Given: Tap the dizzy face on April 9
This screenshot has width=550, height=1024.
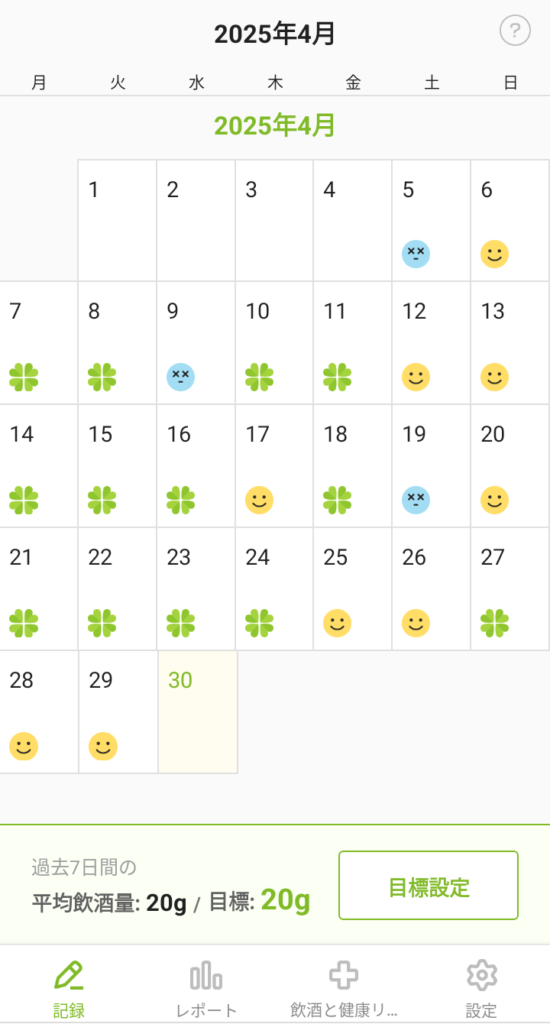Looking at the screenshot, I should [x=181, y=377].
